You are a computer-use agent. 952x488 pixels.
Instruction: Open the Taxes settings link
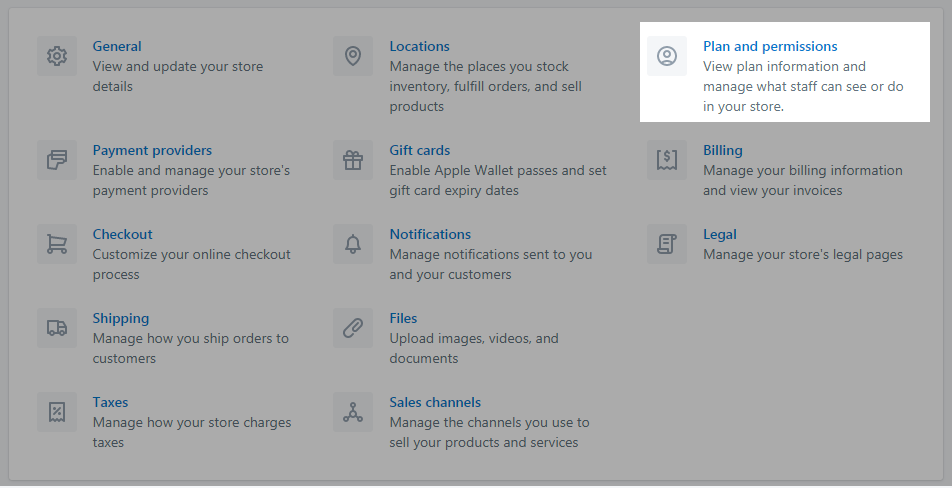tap(110, 402)
